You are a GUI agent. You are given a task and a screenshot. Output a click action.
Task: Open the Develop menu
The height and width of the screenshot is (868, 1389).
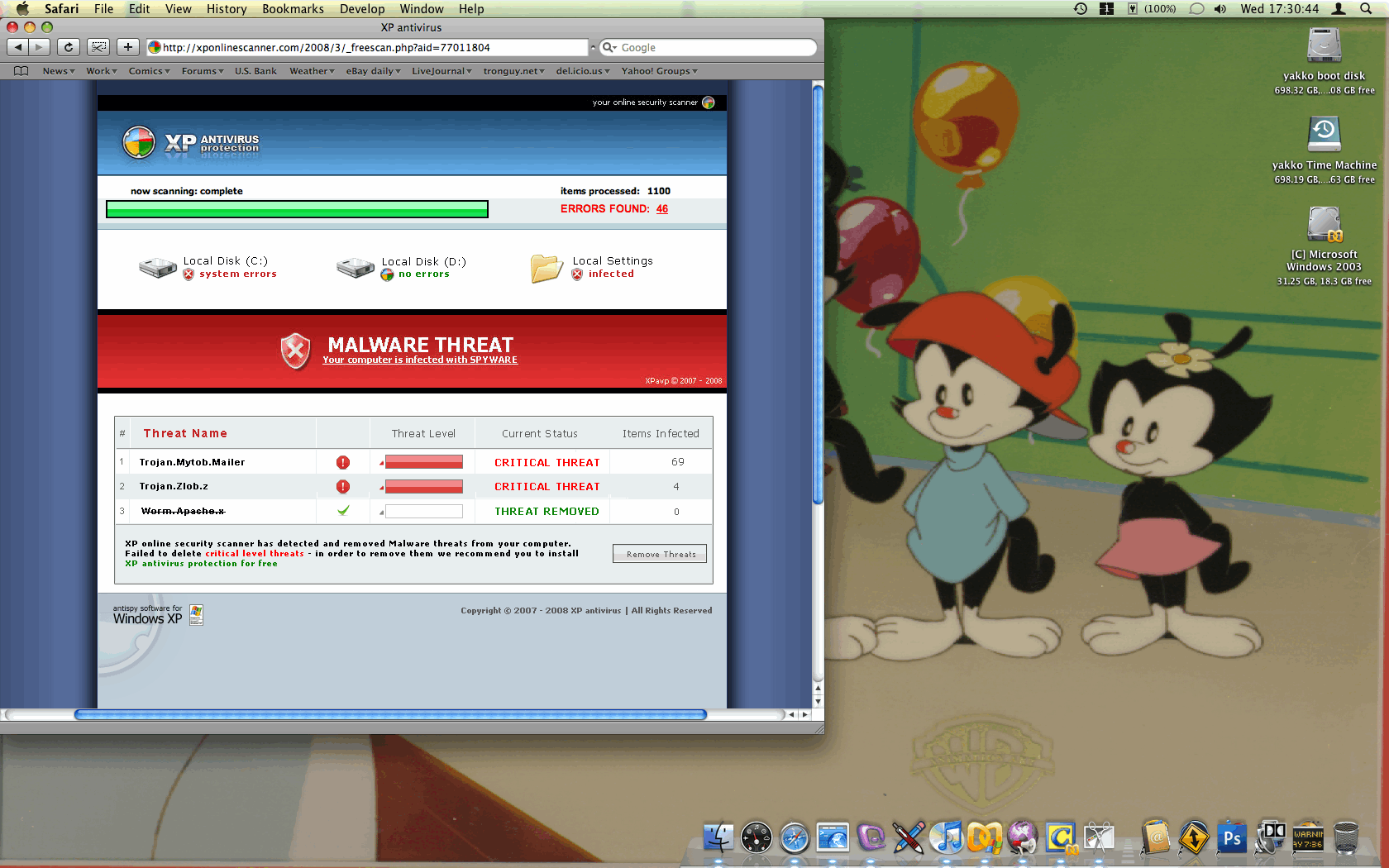click(362, 9)
